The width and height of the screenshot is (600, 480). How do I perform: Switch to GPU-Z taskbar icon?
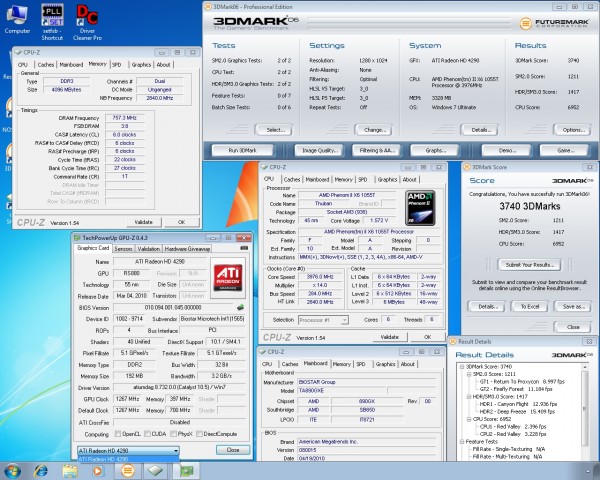(186, 471)
